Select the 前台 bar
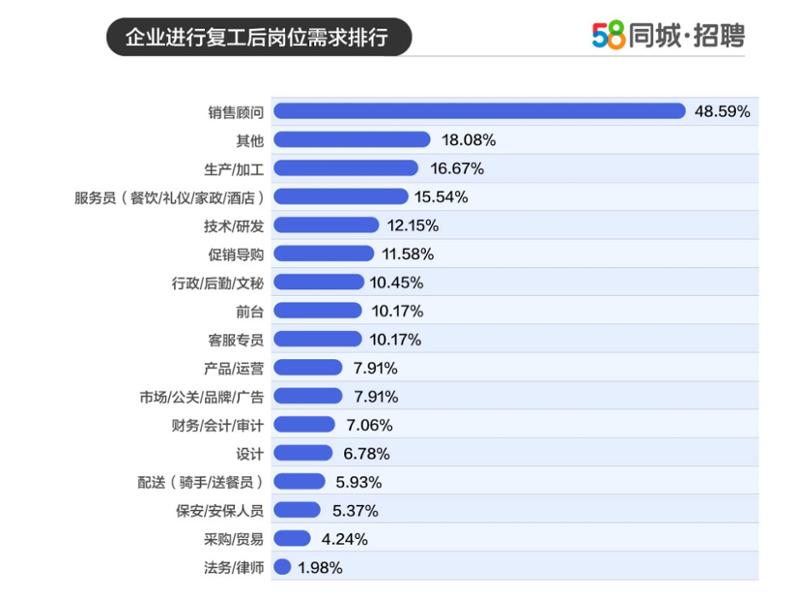800x598 pixels. coord(317,311)
